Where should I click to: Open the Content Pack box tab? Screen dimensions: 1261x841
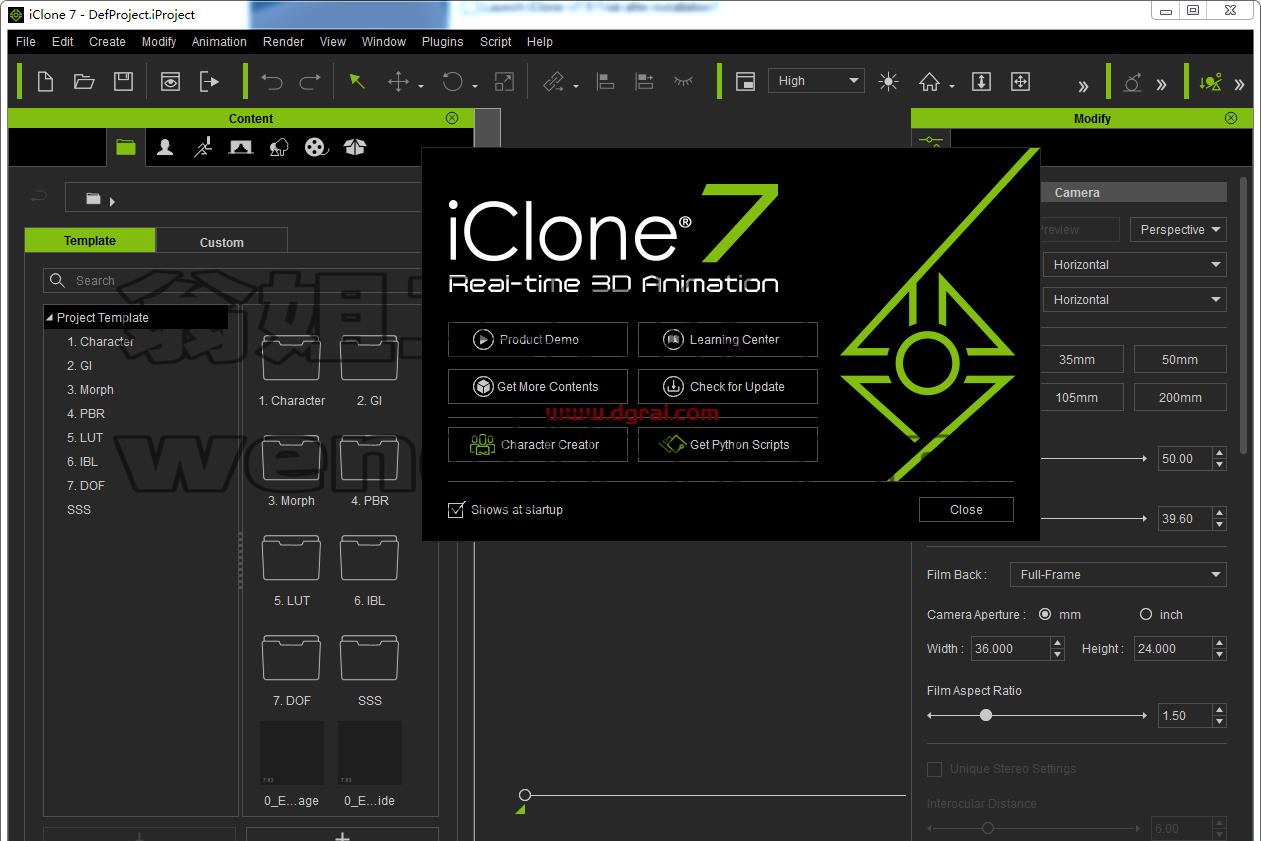coord(354,147)
